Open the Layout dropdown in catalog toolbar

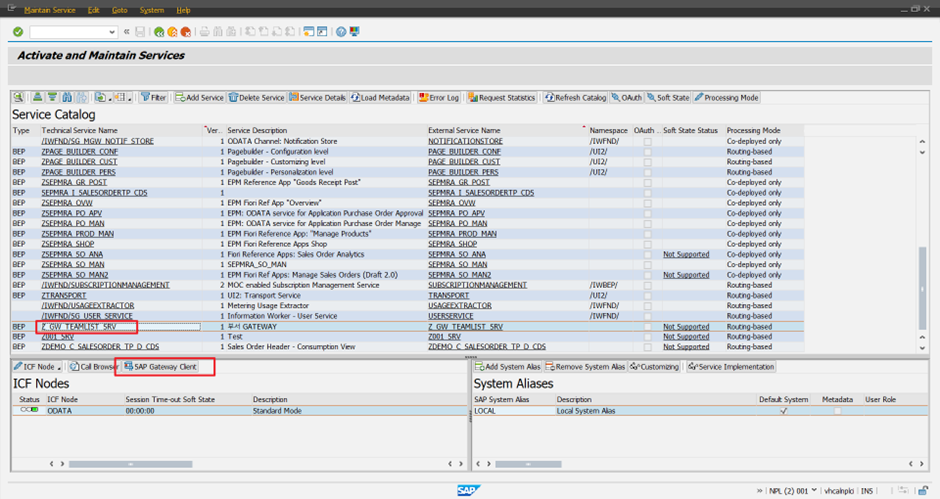tap(123, 97)
